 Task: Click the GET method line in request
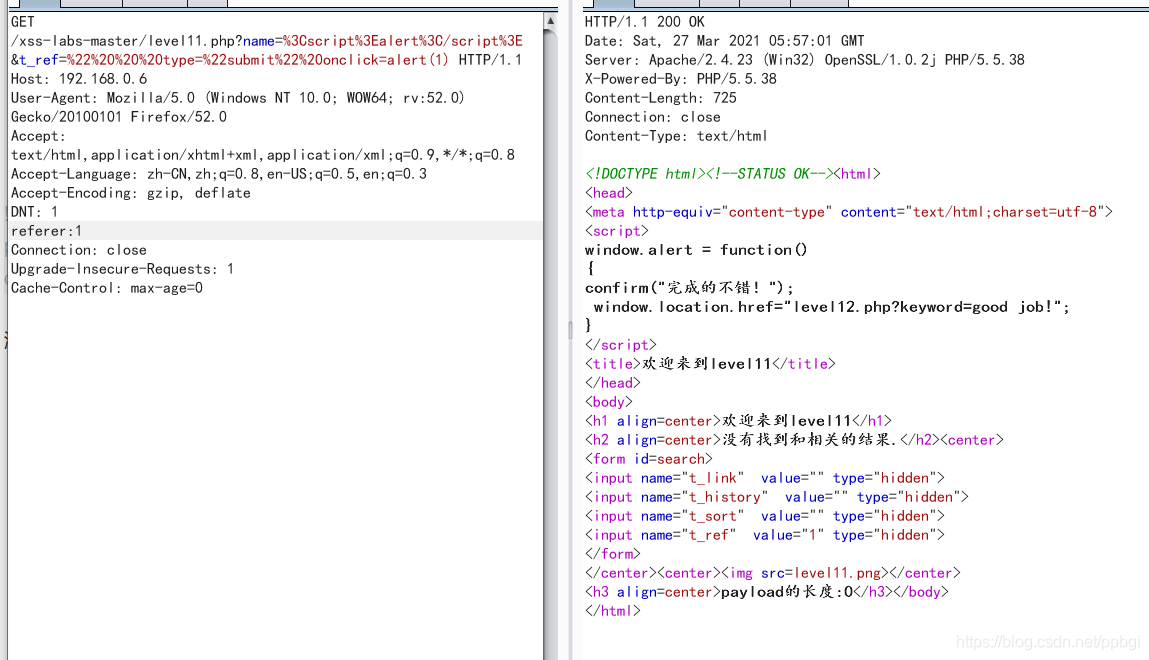click(x=23, y=22)
